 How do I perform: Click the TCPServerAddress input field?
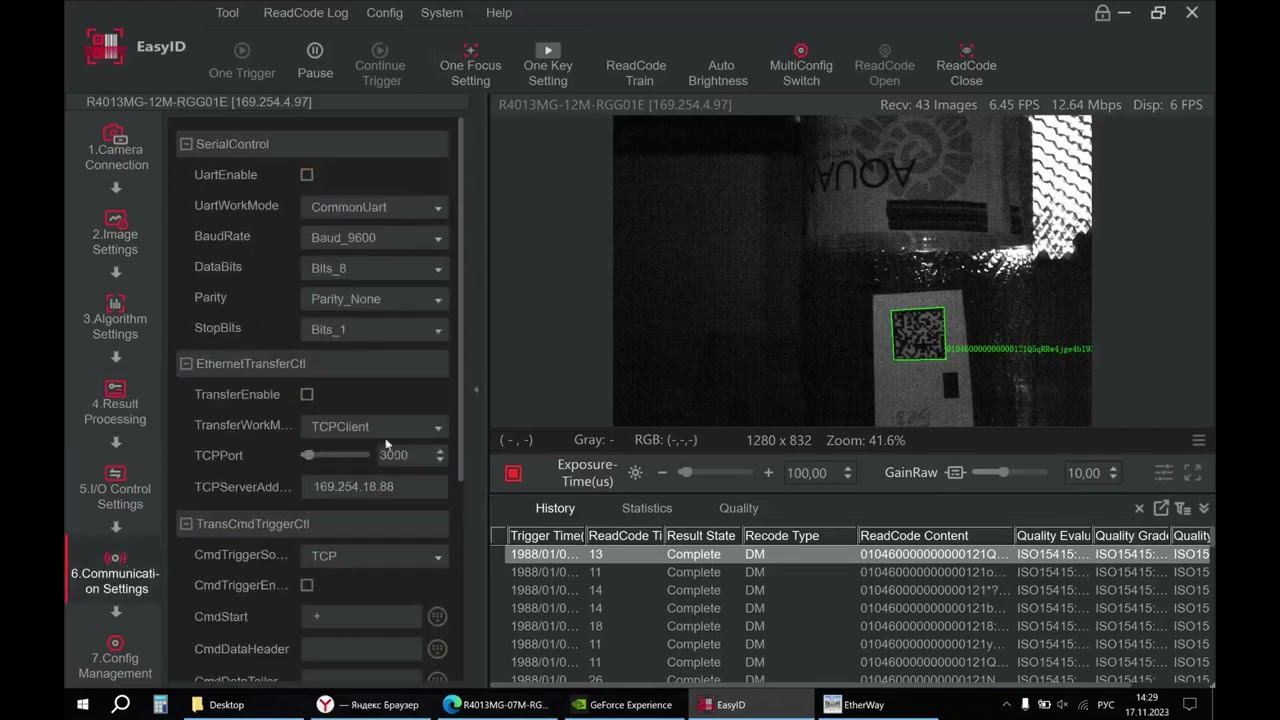pos(374,487)
